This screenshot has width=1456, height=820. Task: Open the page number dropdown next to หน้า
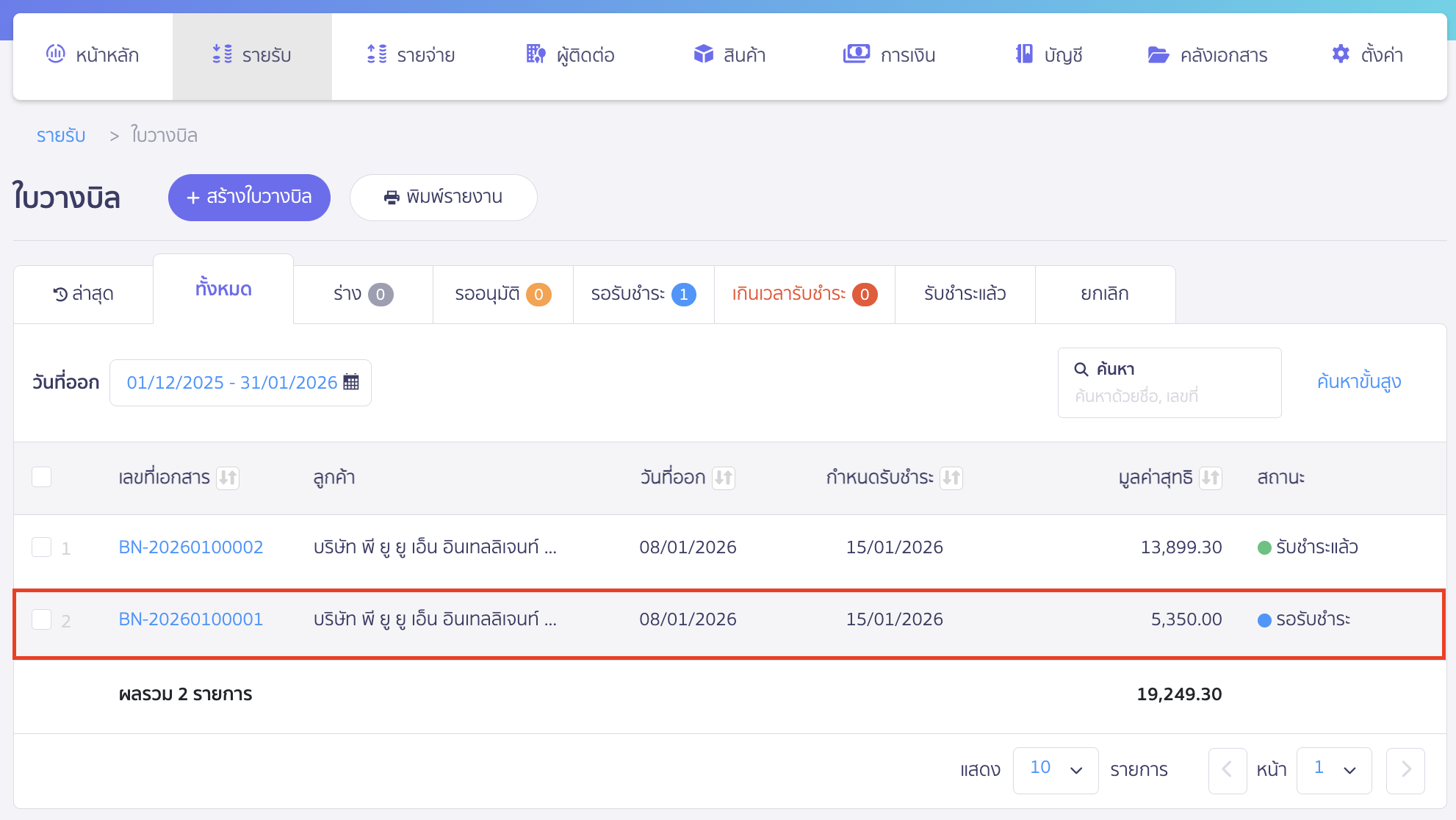point(1334,770)
